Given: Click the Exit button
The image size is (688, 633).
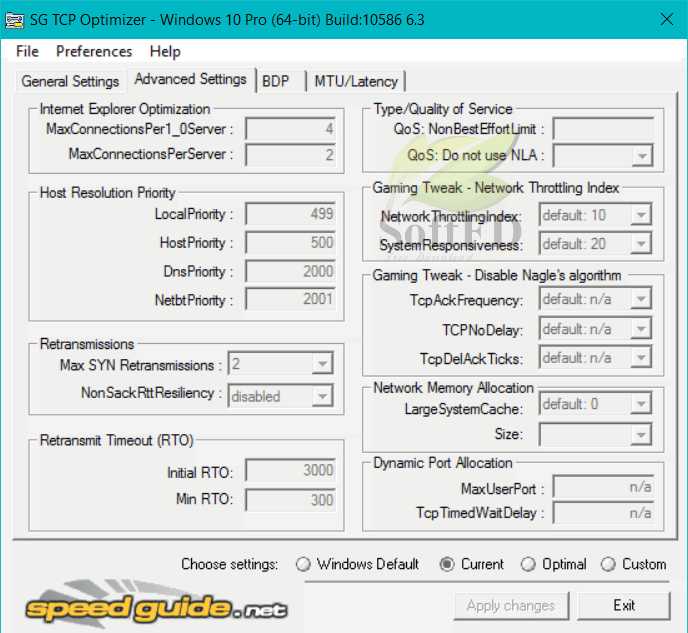Looking at the screenshot, I should click(x=624, y=606).
